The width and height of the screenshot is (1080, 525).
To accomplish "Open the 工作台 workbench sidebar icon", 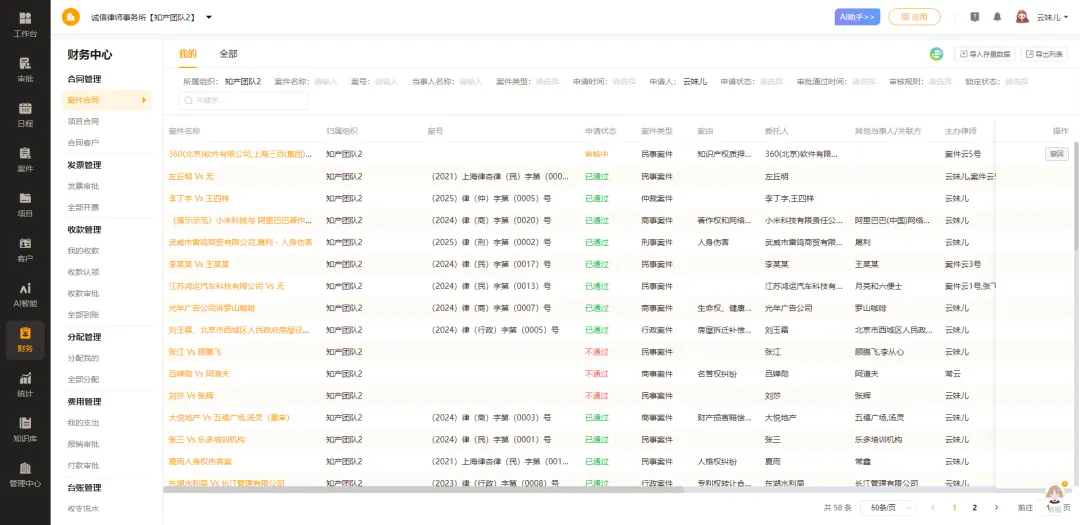I will coord(25,24).
